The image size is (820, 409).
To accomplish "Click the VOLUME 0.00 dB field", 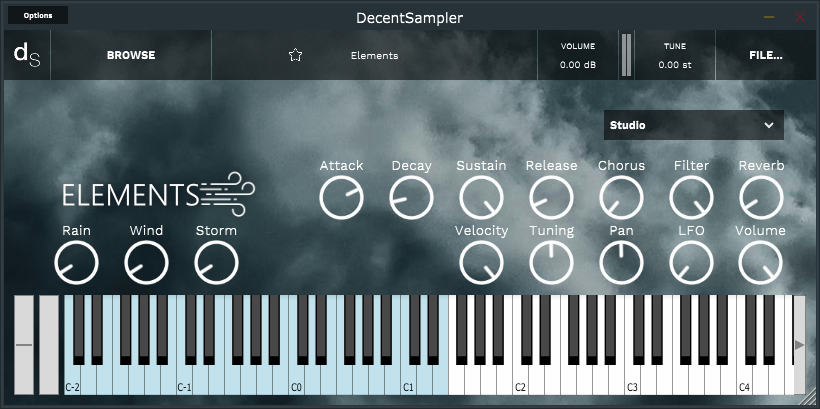I will pos(578,55).
